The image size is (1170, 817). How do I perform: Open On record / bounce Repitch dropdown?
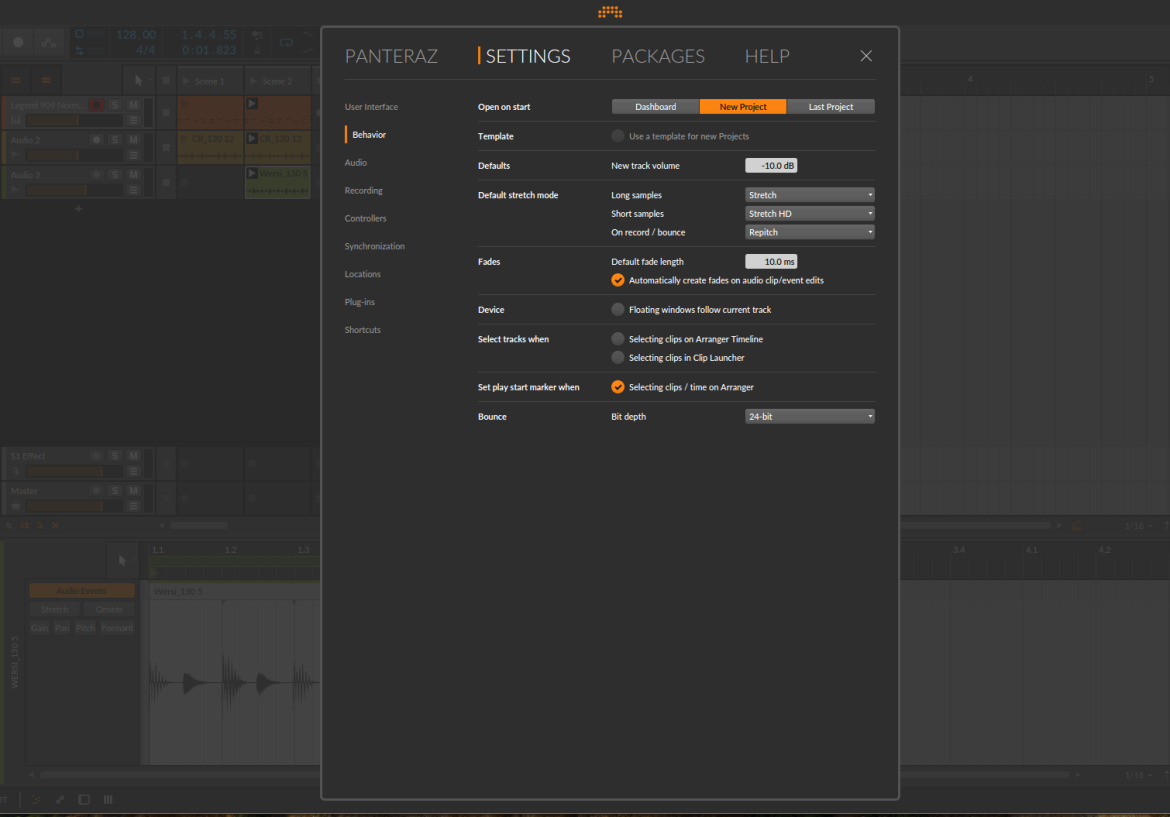pos(810,232)
